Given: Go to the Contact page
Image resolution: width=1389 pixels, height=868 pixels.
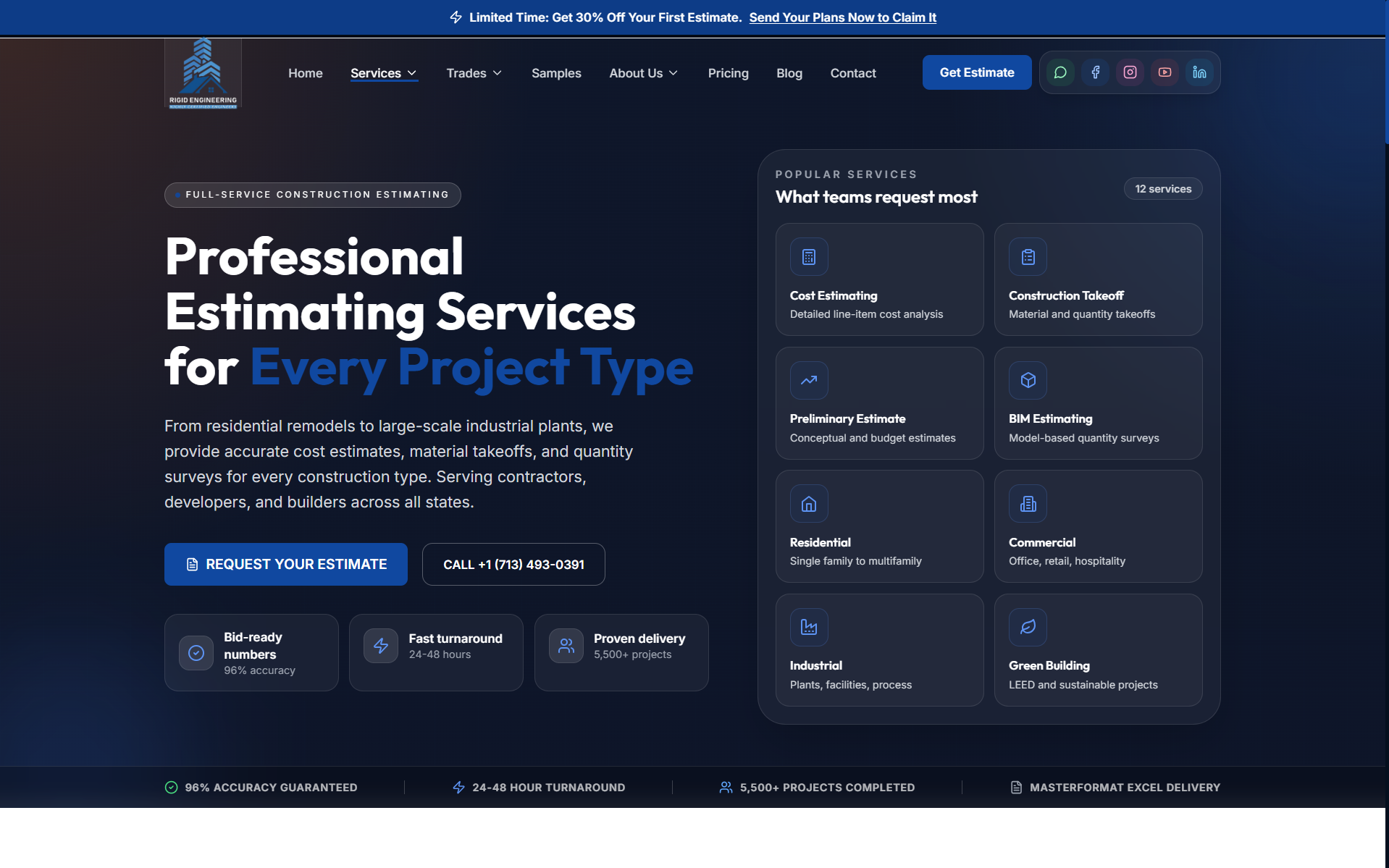Looking at the screenshot, I should [853, 73].
